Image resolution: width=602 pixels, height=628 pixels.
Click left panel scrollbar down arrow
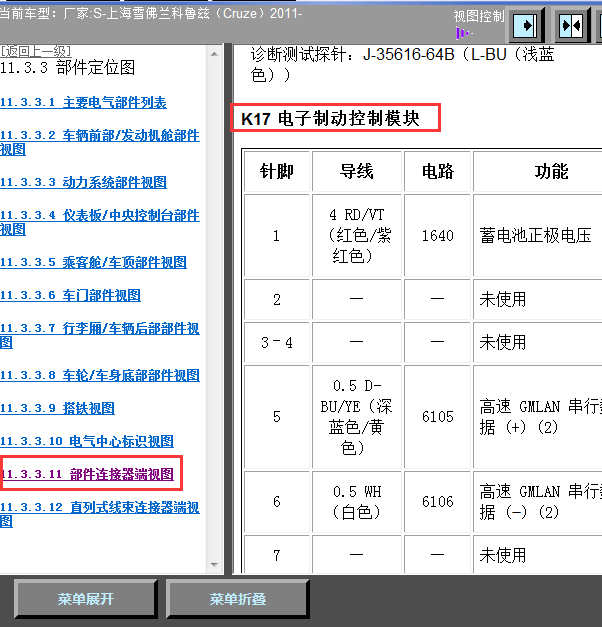(x=214, y=565)
